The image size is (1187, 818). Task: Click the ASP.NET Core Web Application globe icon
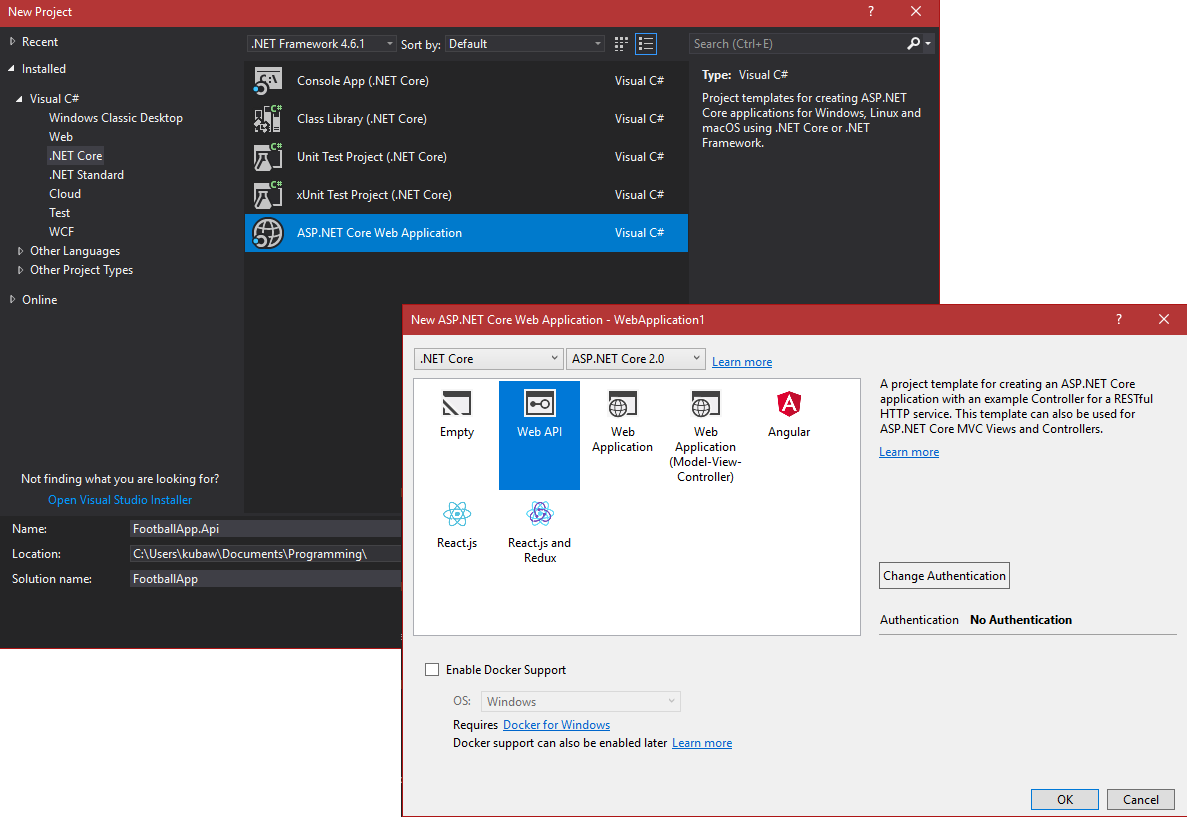267,233
